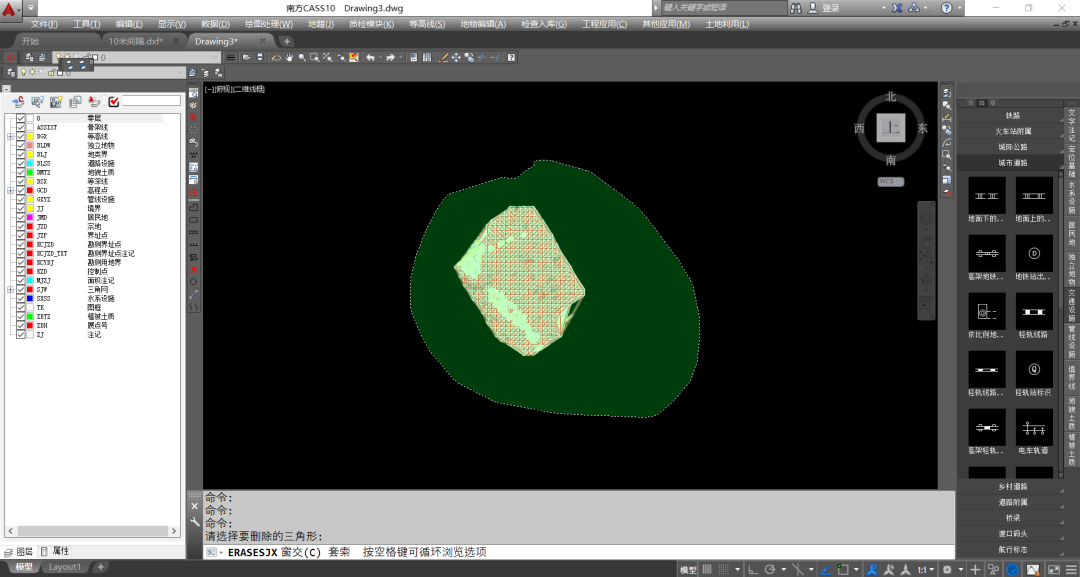Click the app menu red A logo
This screenshot has width=1080, height=577.
[x=10, y=8]
